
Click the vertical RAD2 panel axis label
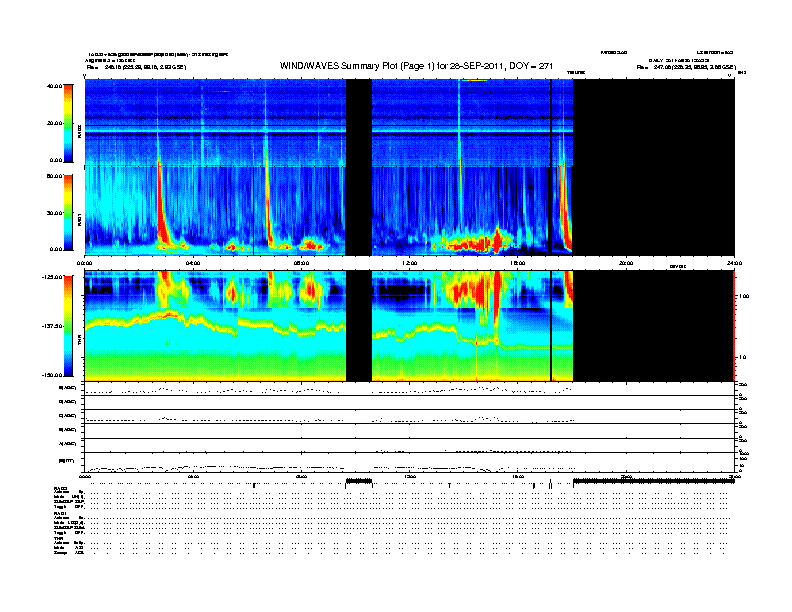[79, 131]
